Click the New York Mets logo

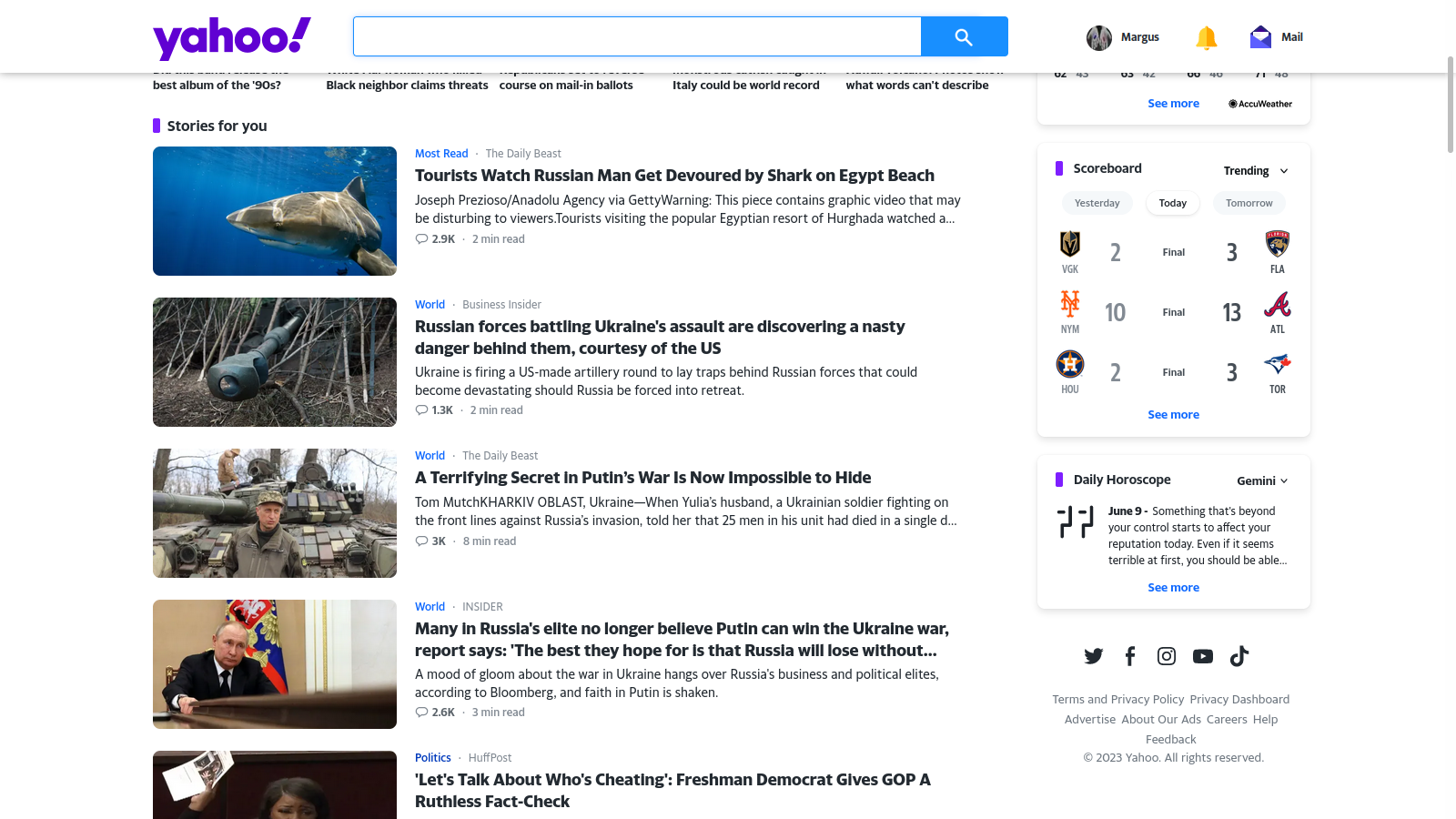tap(1070, 304)
